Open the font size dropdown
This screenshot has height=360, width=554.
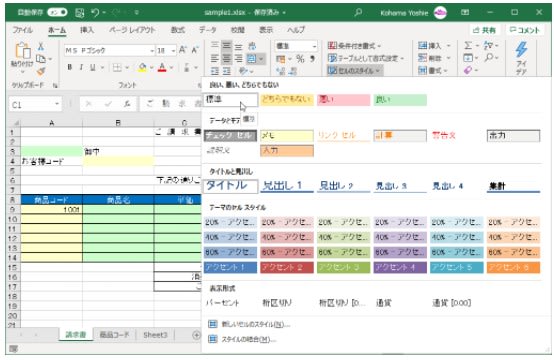coord(173,51)
